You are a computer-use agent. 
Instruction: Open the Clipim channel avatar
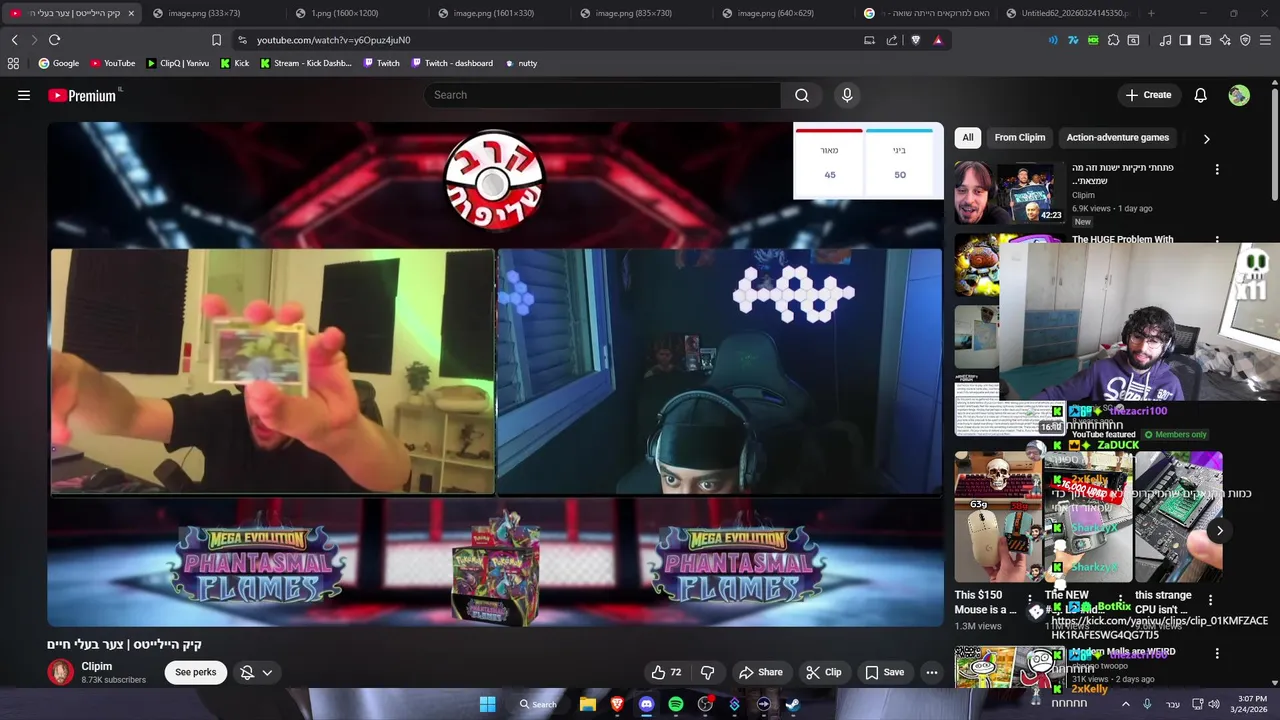[61, 672]
